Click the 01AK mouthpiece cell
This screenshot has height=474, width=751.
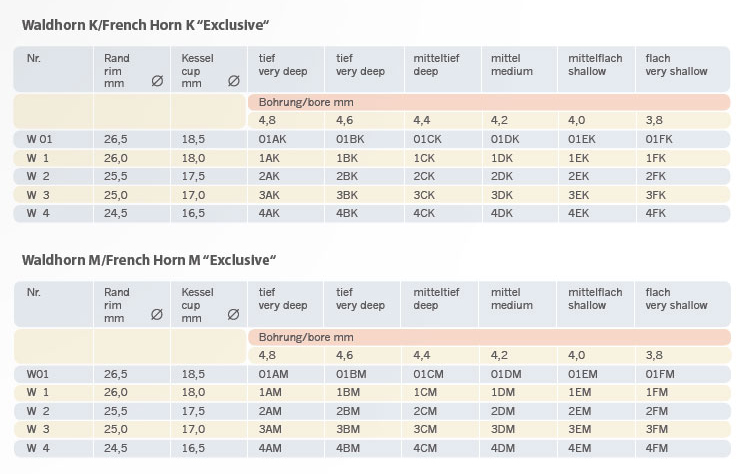[272, 139]
